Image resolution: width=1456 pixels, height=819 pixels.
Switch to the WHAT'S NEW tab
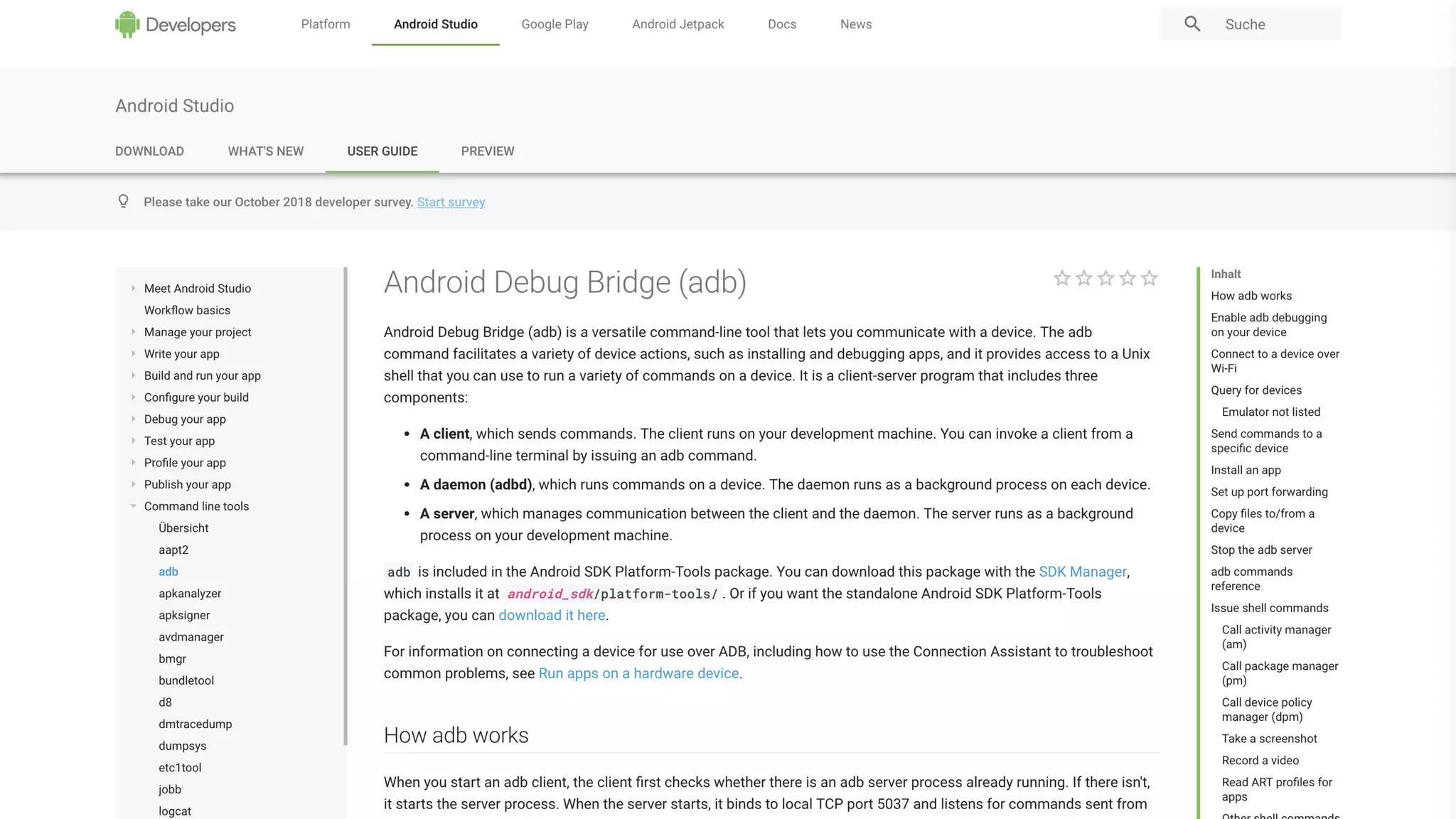point(265,151)
